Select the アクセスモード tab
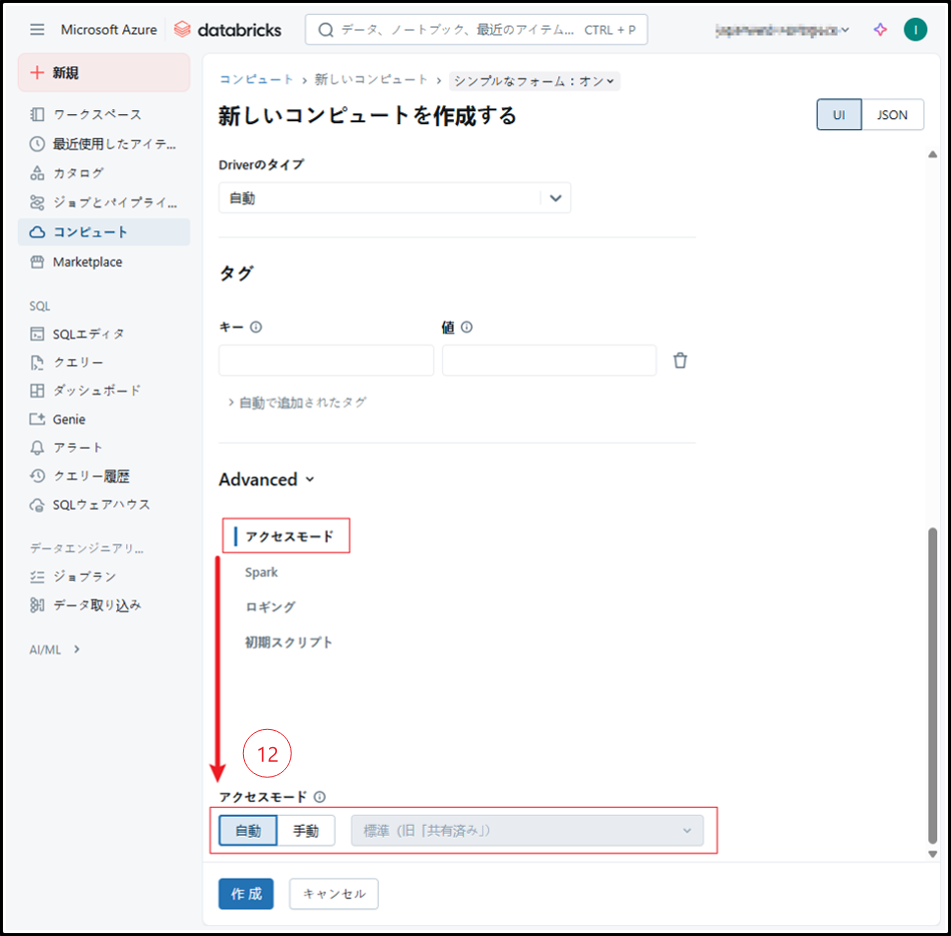 [289, 536]
